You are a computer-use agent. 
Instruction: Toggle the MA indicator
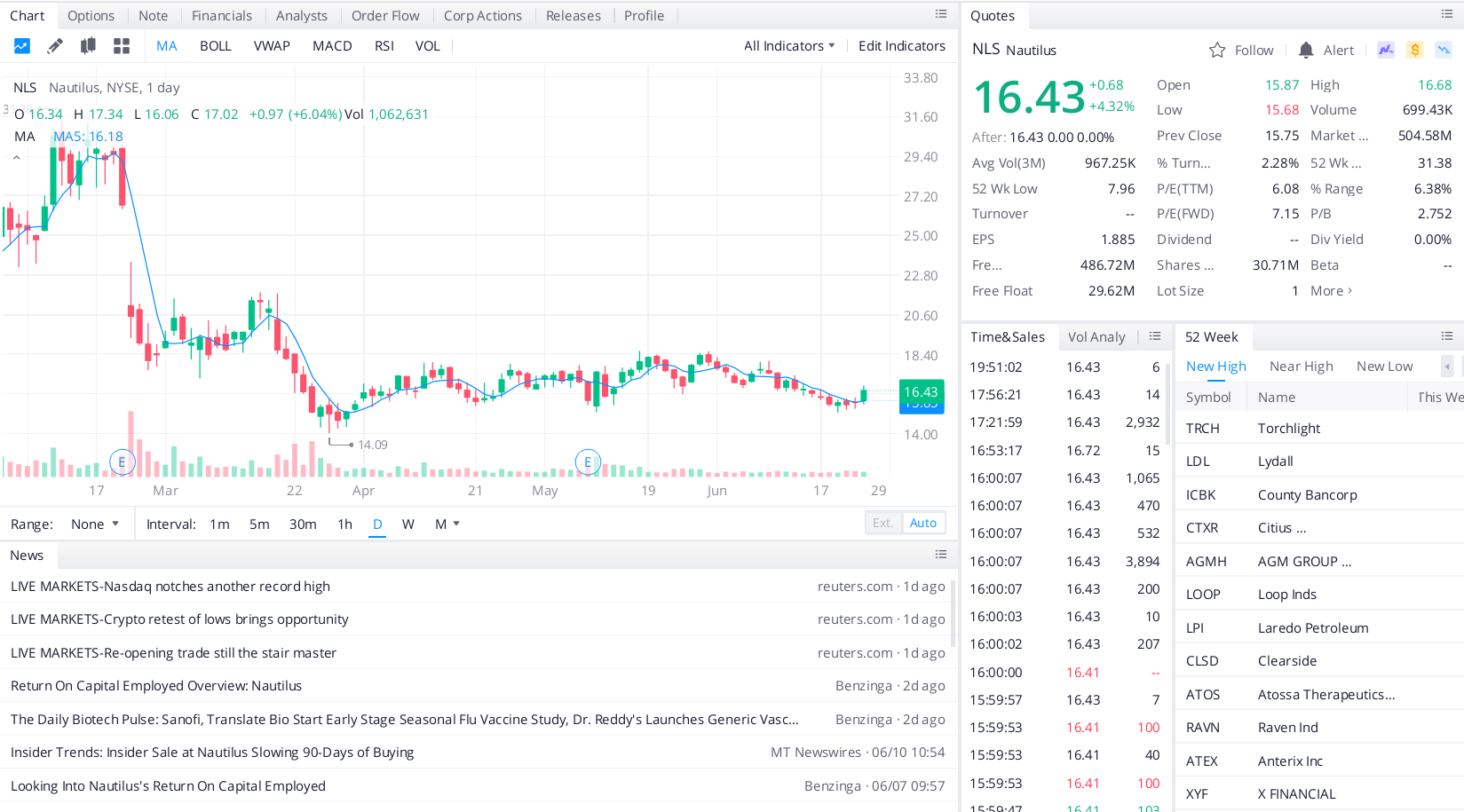click(167, 46)
